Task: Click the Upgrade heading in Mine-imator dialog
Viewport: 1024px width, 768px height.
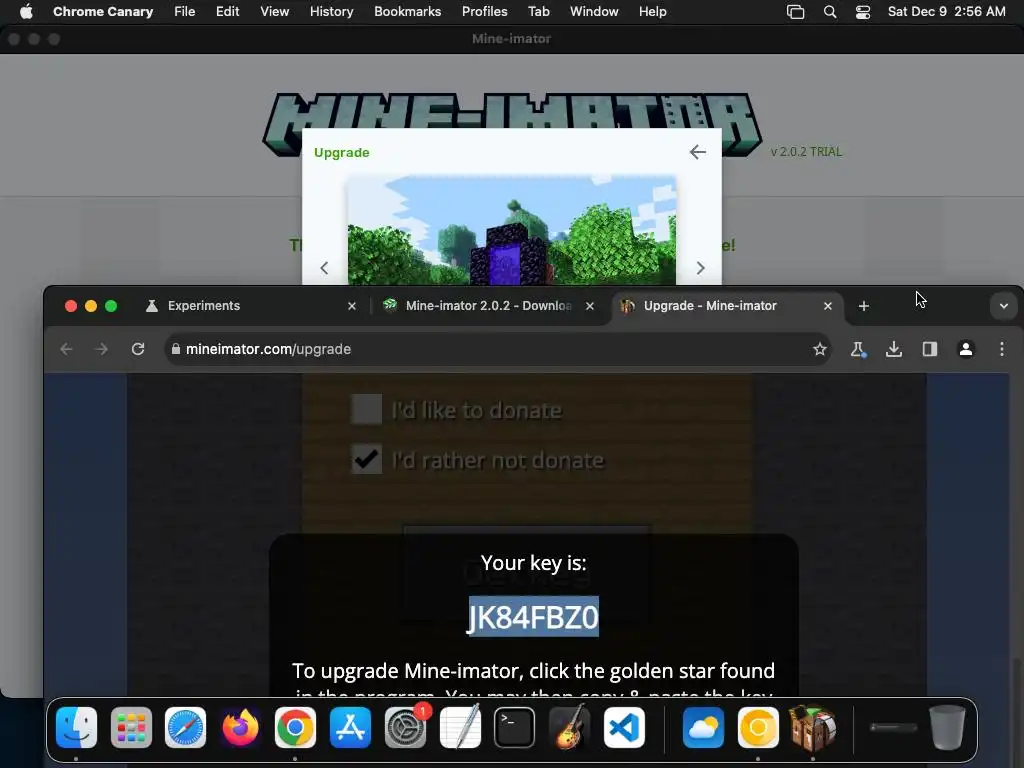Action: pos(342,152)
